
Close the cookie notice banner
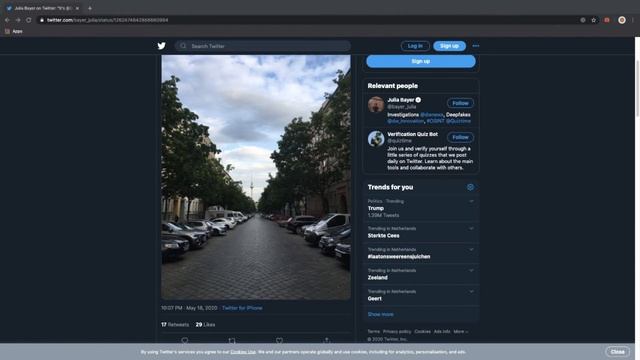tap(618, 351)
